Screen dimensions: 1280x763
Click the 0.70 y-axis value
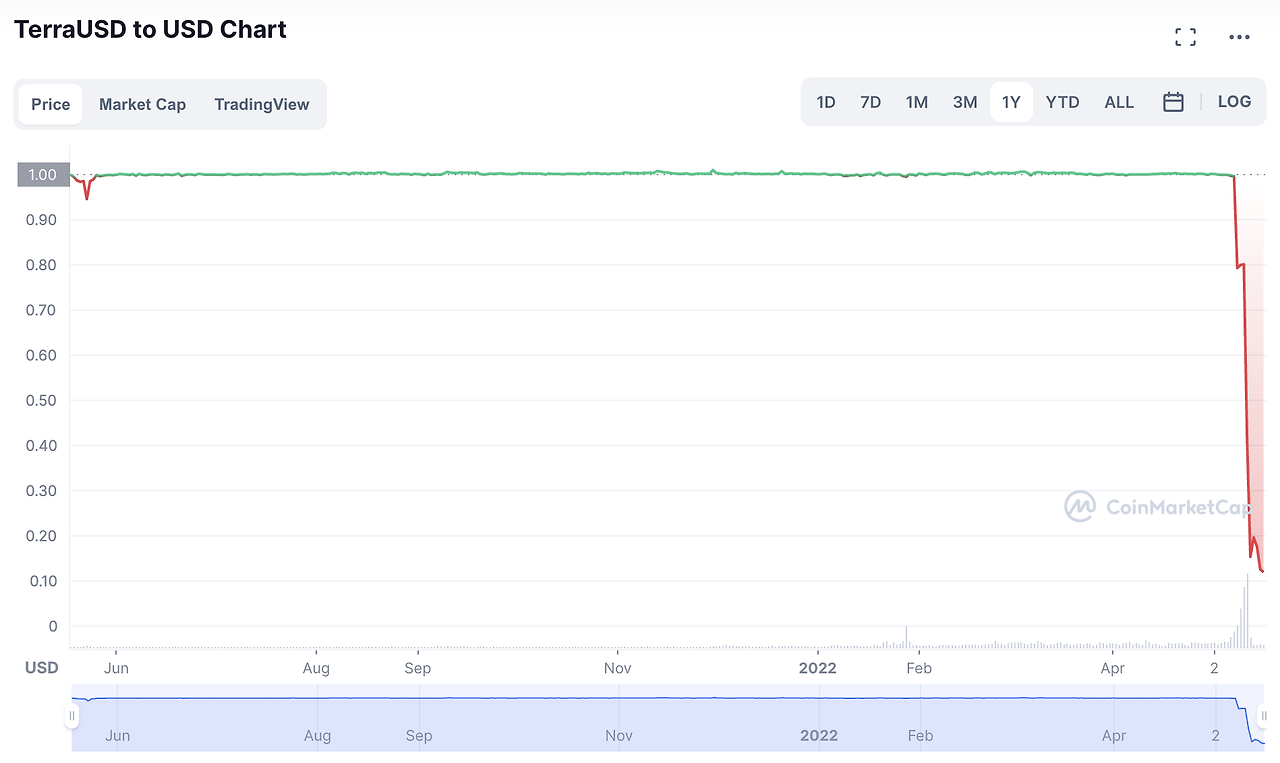point(42,310)
